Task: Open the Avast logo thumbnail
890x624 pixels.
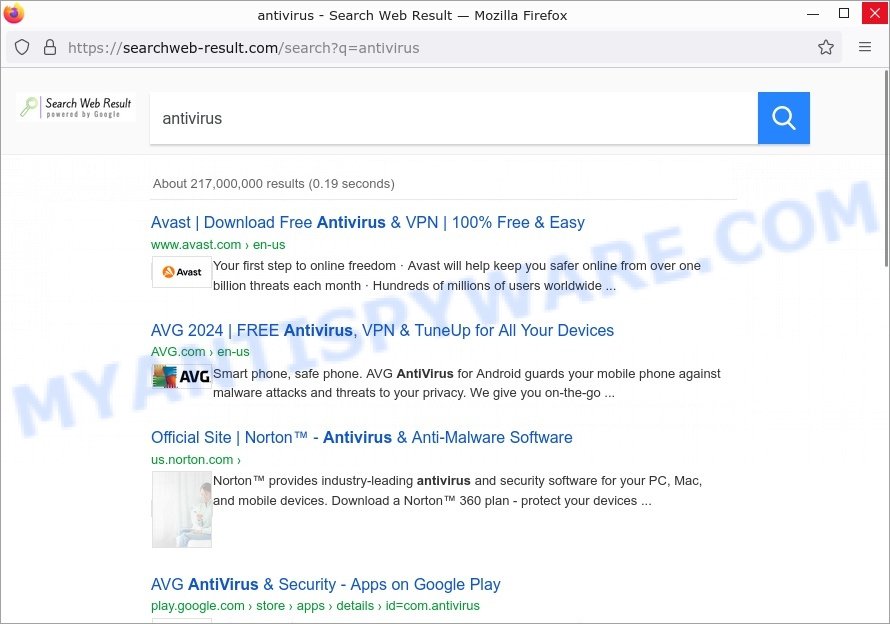Action: [x=182, y=272]
